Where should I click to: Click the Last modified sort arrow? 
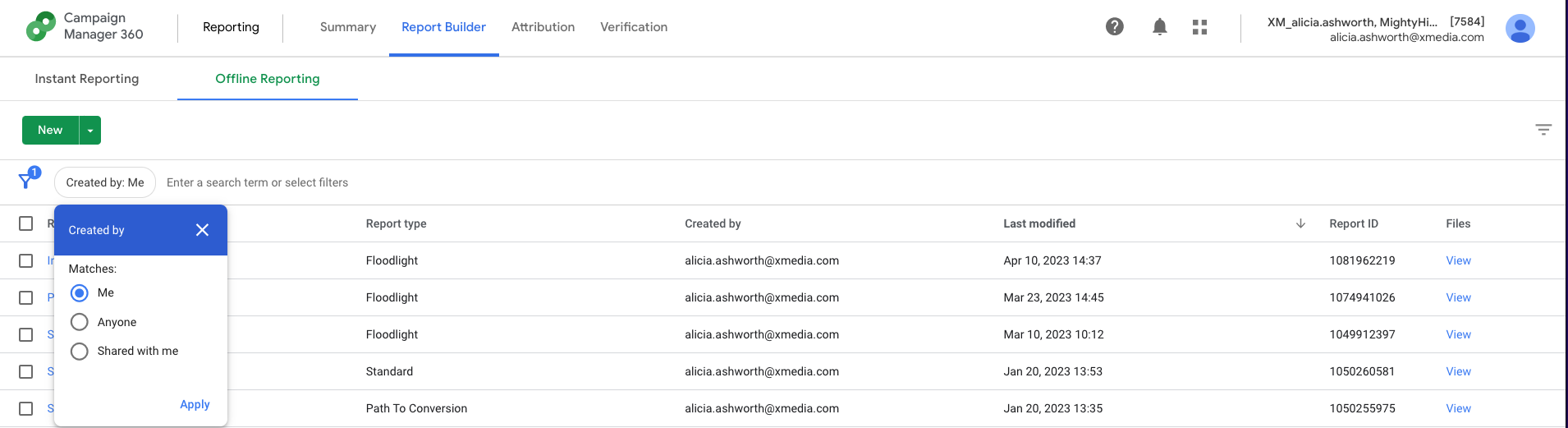(1300, 223)
